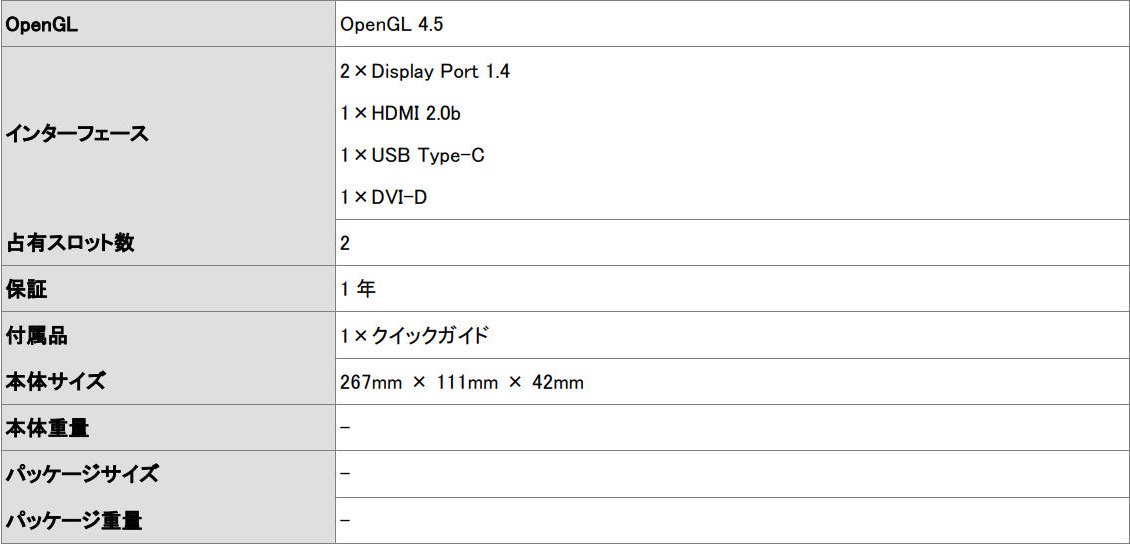Click the インターフェース row header
Image resolution: width=1130 pixels, height=545 pixels.
coord(76,134)
